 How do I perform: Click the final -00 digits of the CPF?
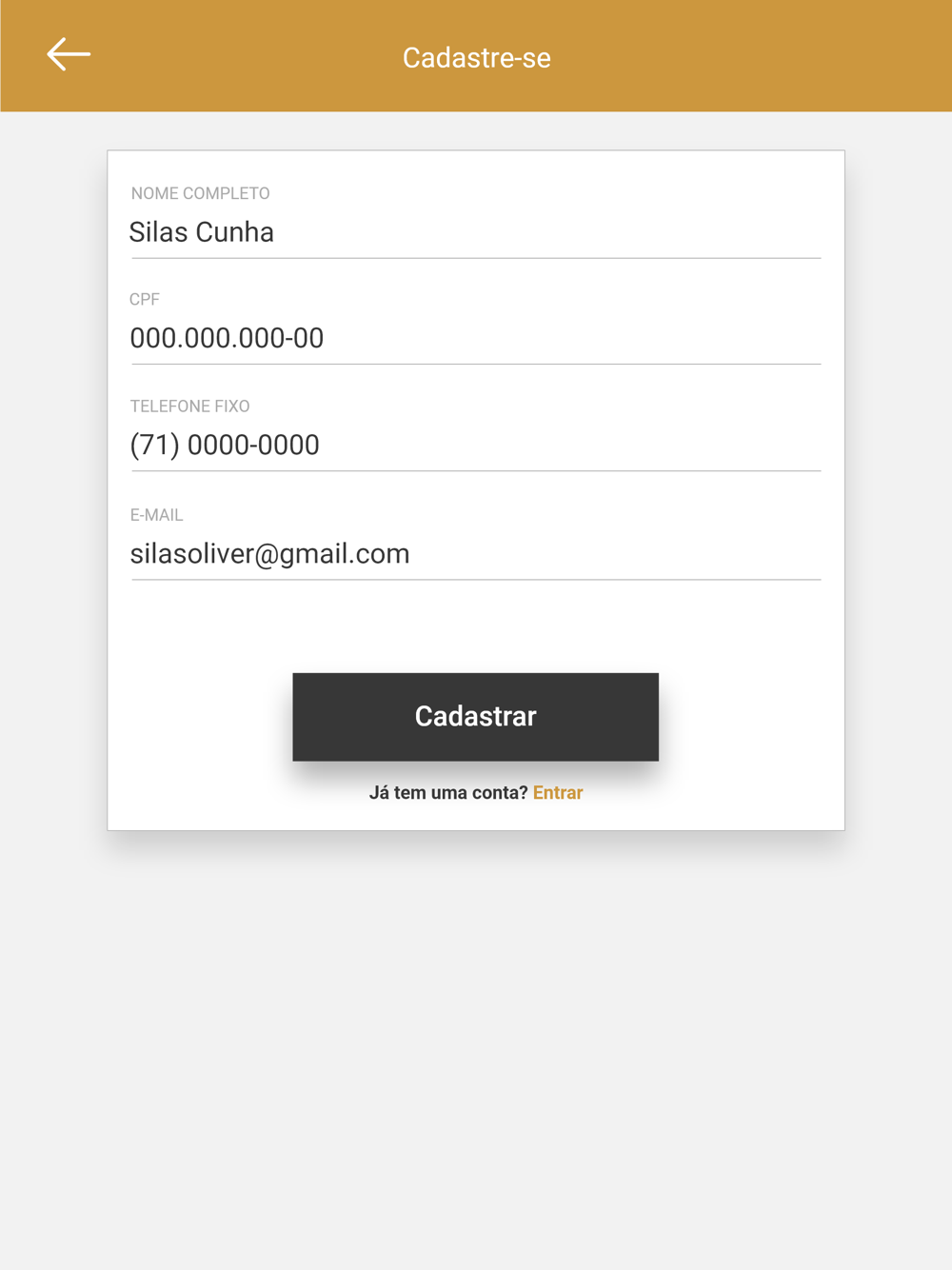(x=305, y=338)
